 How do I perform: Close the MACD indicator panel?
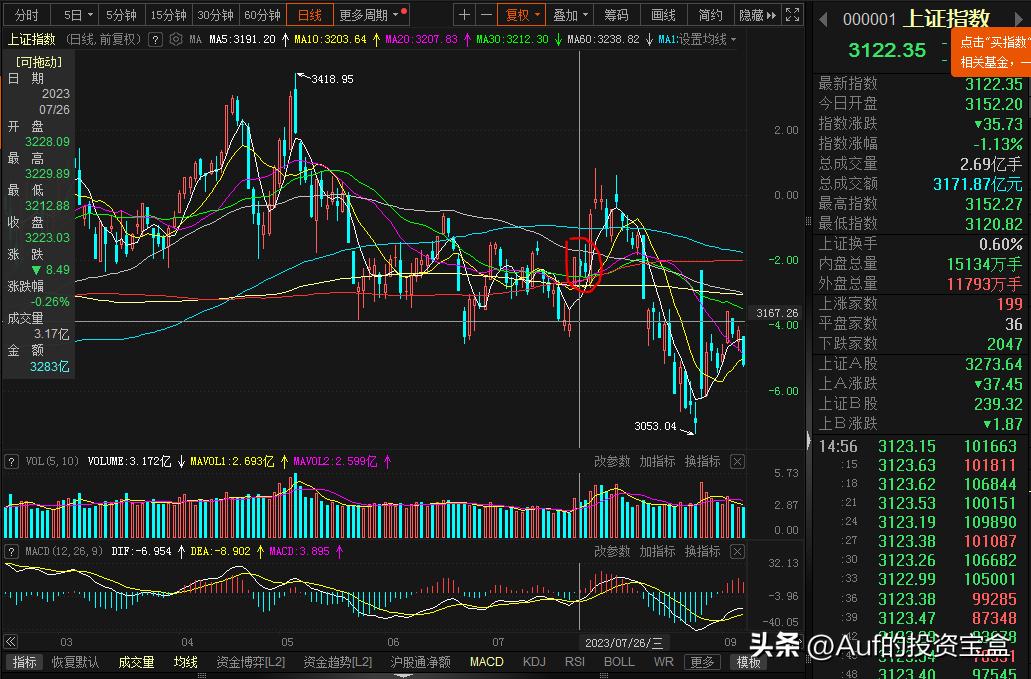coord(737,551)
